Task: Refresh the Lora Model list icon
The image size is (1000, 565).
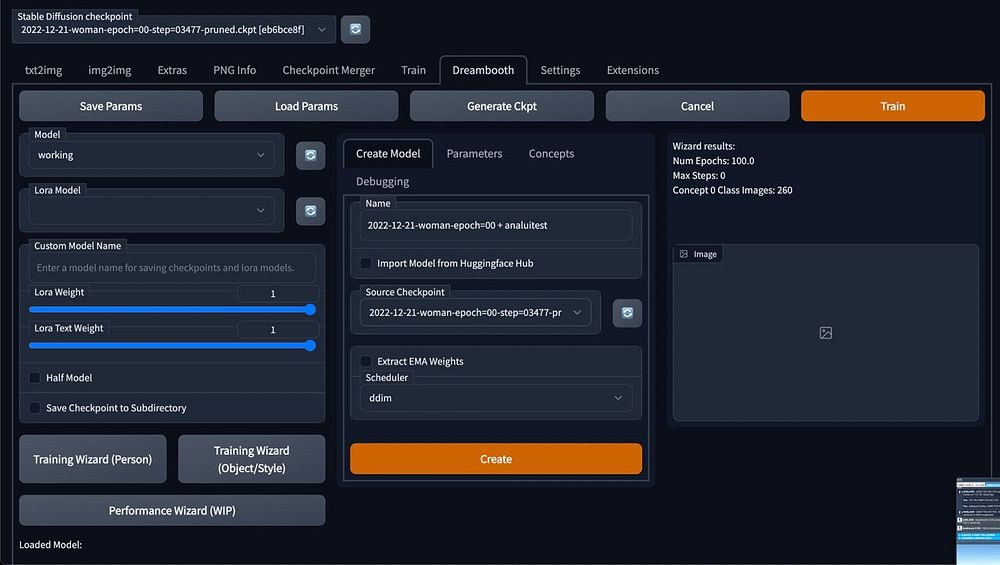Action: pos(311,211)
